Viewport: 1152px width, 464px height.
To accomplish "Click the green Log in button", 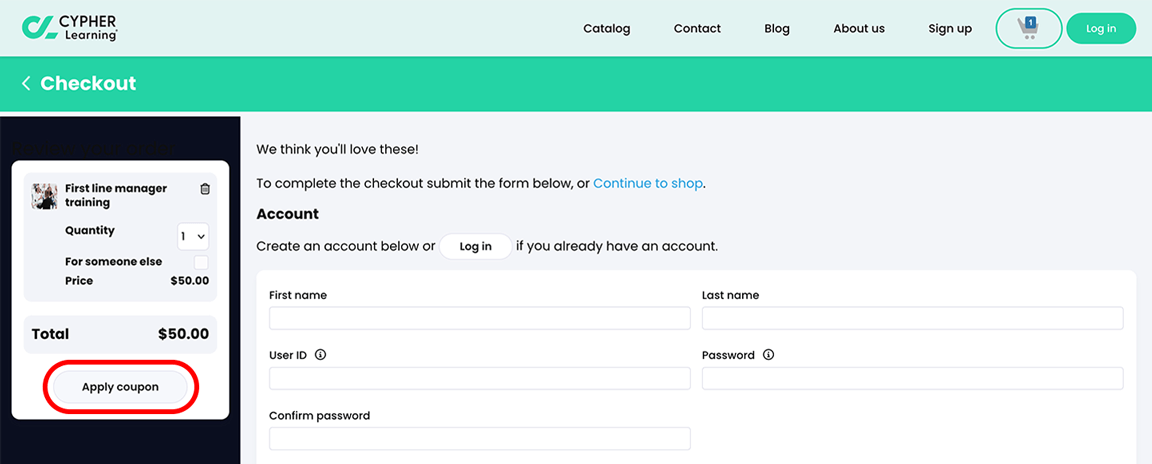I will click(x=1101, y=29).
